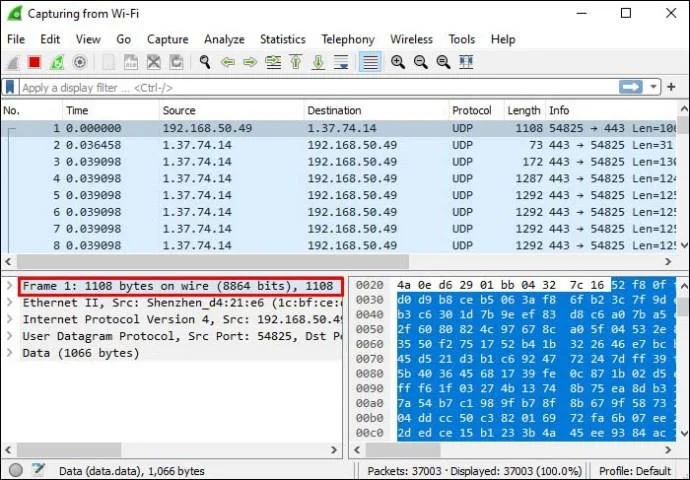Screen dimensions: 690x480
Task: Click the display filter input field
Action: coord(319,88)
